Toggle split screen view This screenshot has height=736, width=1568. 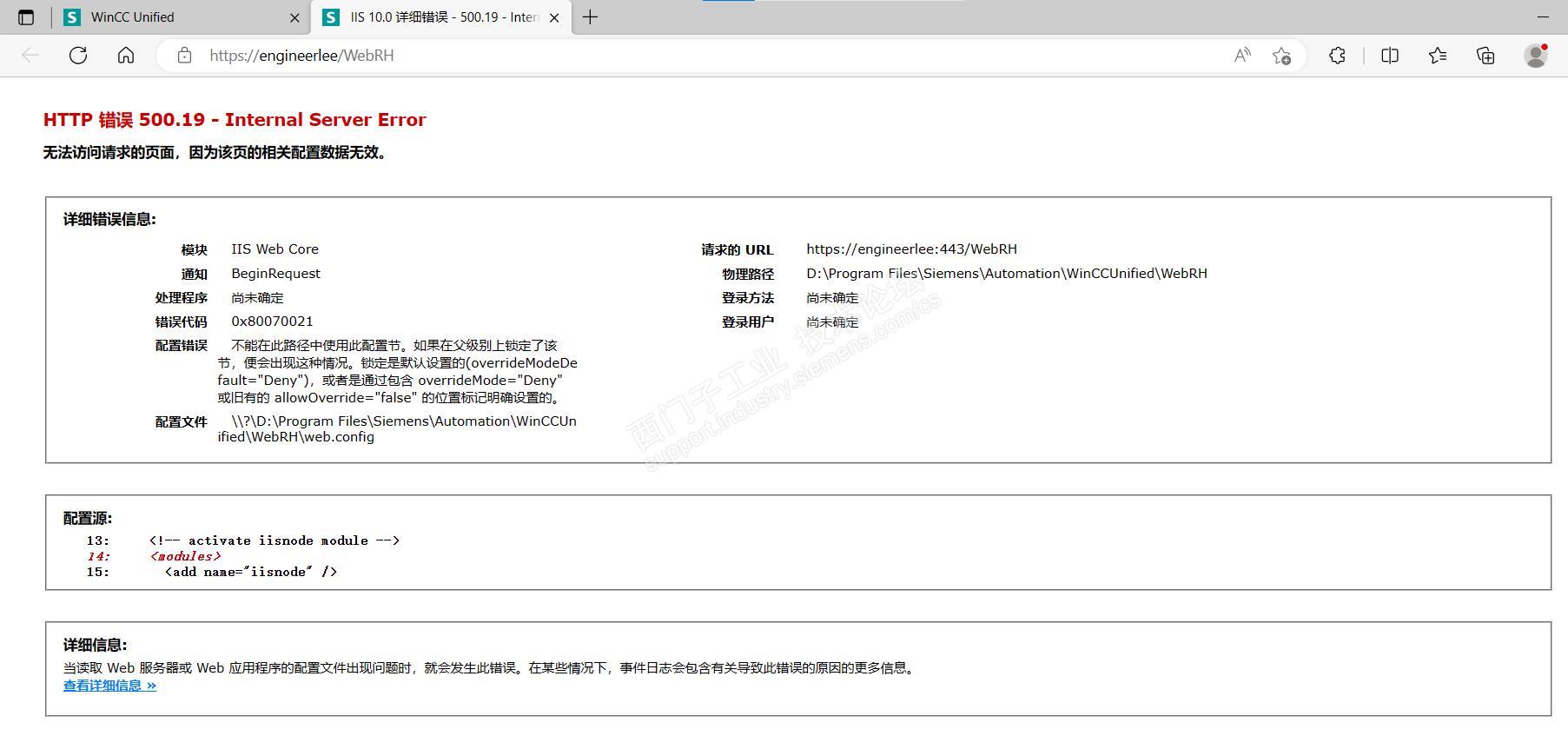(1390, 56)
